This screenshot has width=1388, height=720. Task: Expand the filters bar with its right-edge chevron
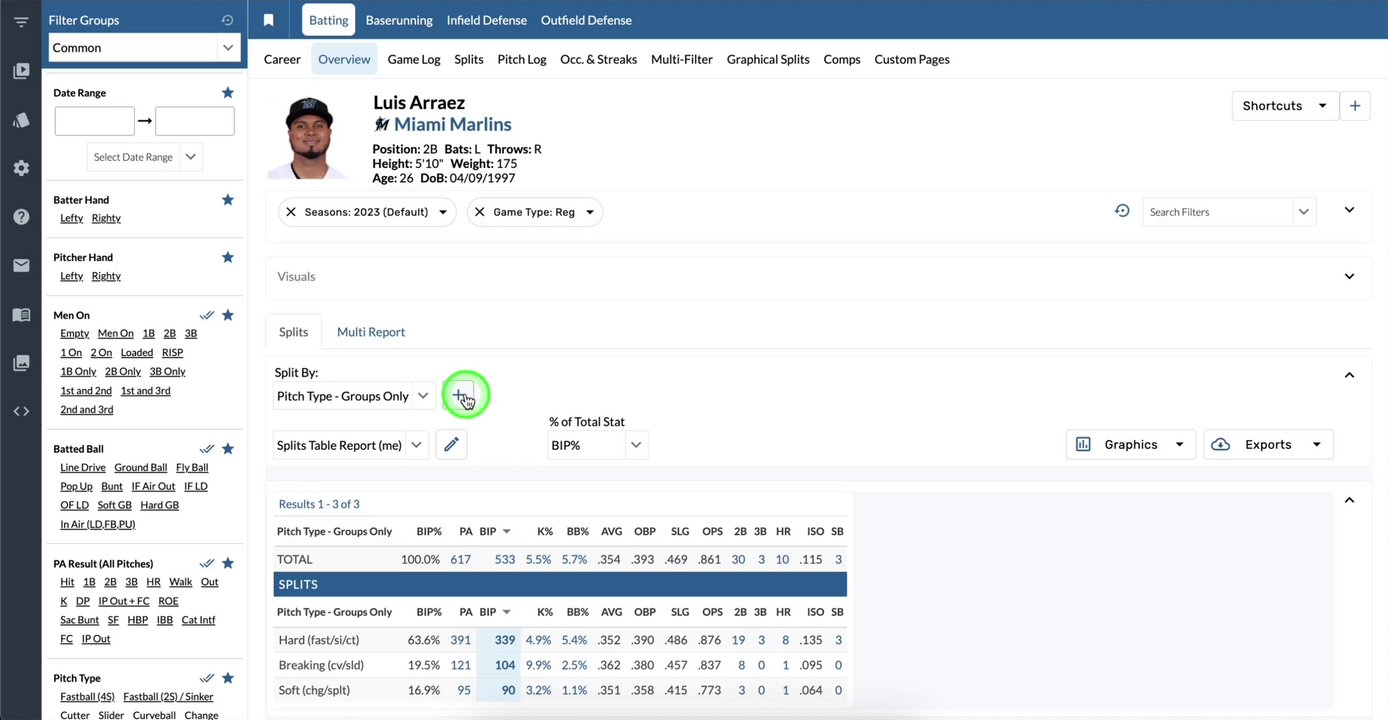point(1349,210)
